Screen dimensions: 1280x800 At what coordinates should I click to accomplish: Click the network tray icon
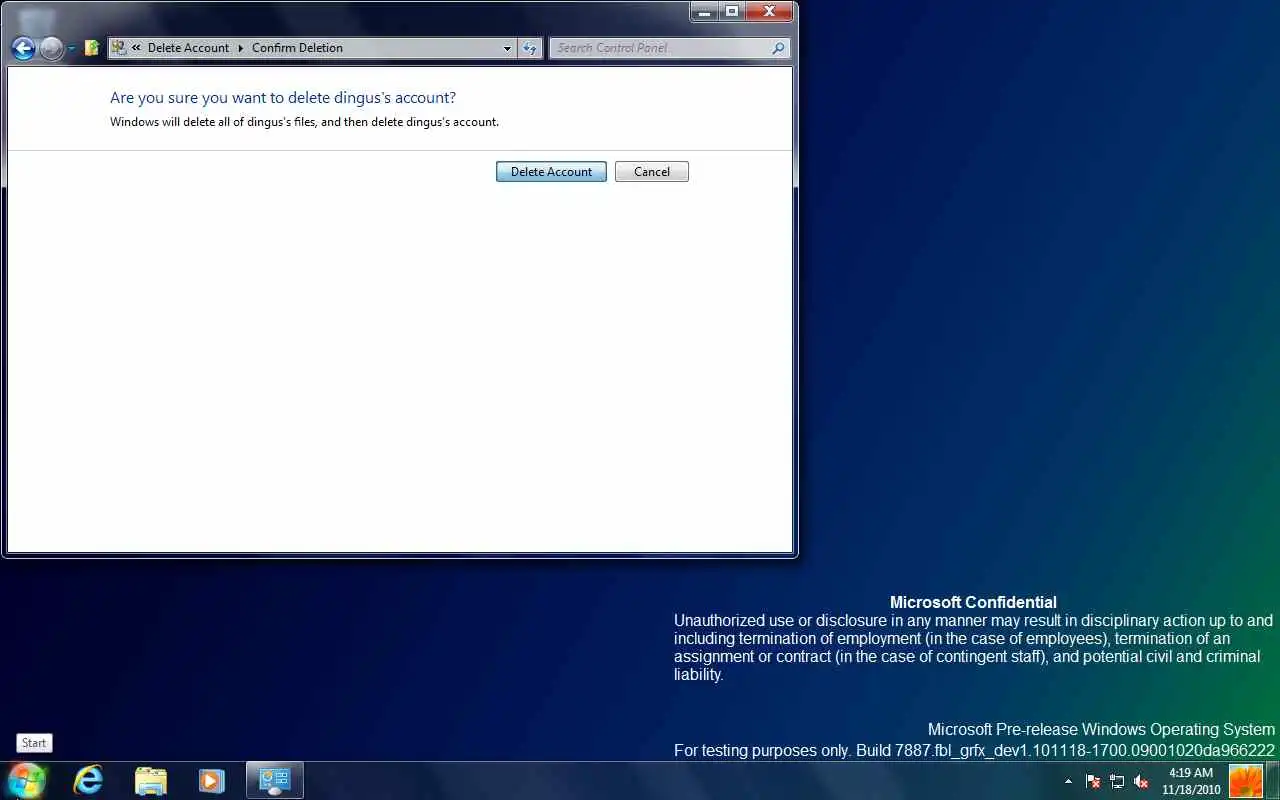click(1117, 781)
